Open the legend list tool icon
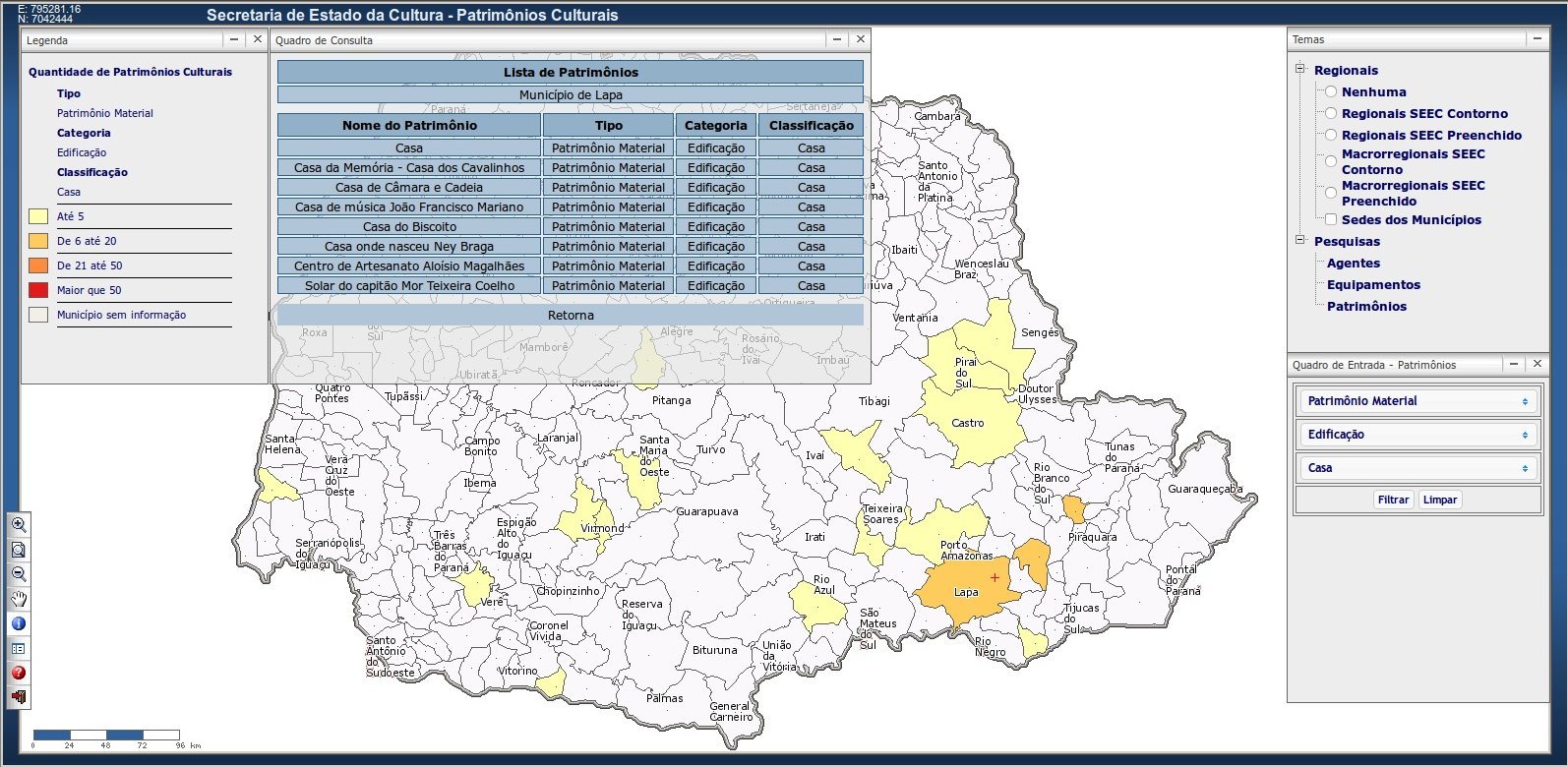 (18, 648)
